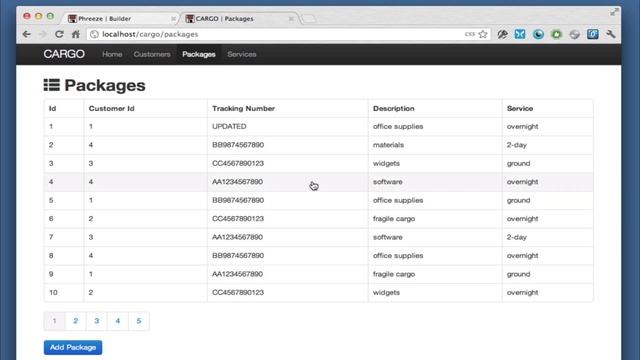Open the wrench settings menu

click(611, 34)
